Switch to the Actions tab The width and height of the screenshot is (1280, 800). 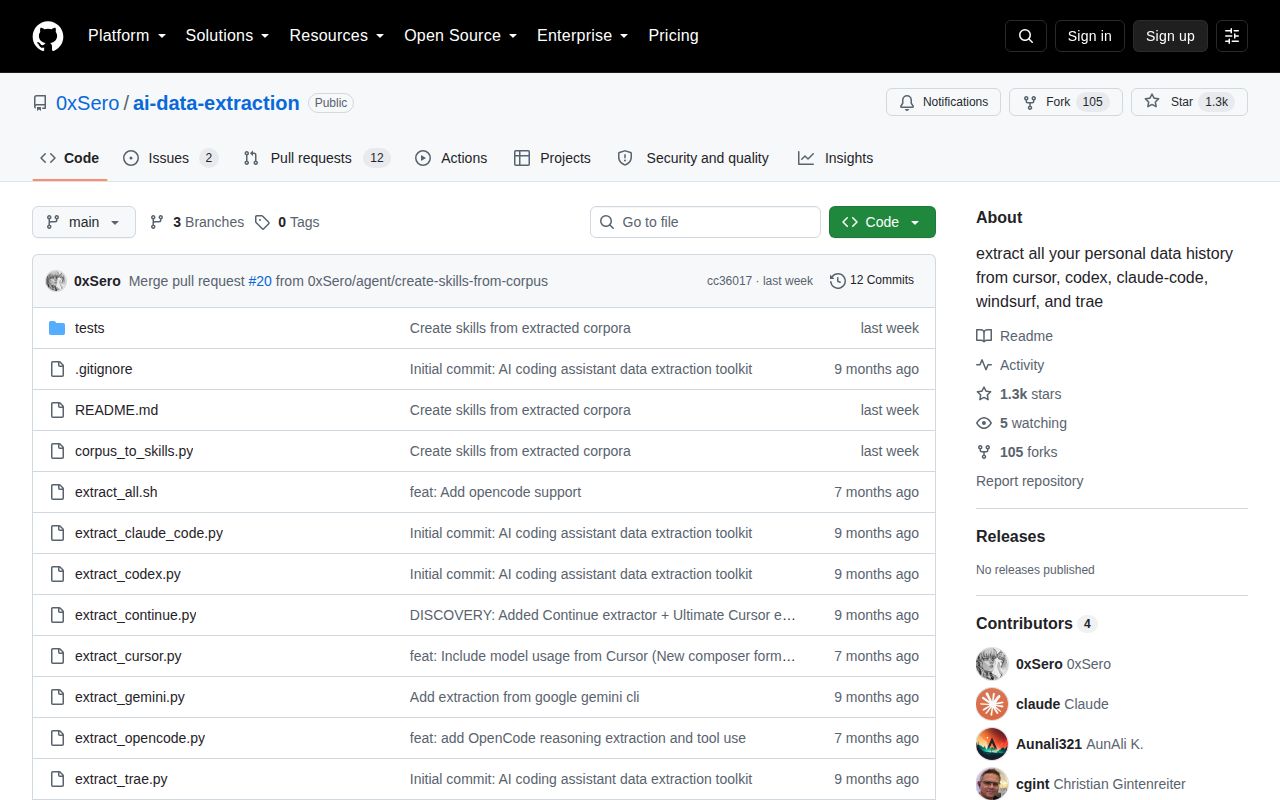451,158
